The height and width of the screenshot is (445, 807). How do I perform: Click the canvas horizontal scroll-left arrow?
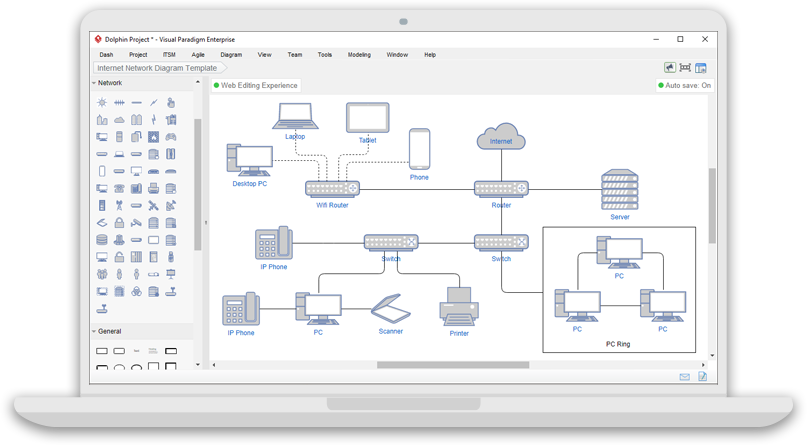[214, 365]
